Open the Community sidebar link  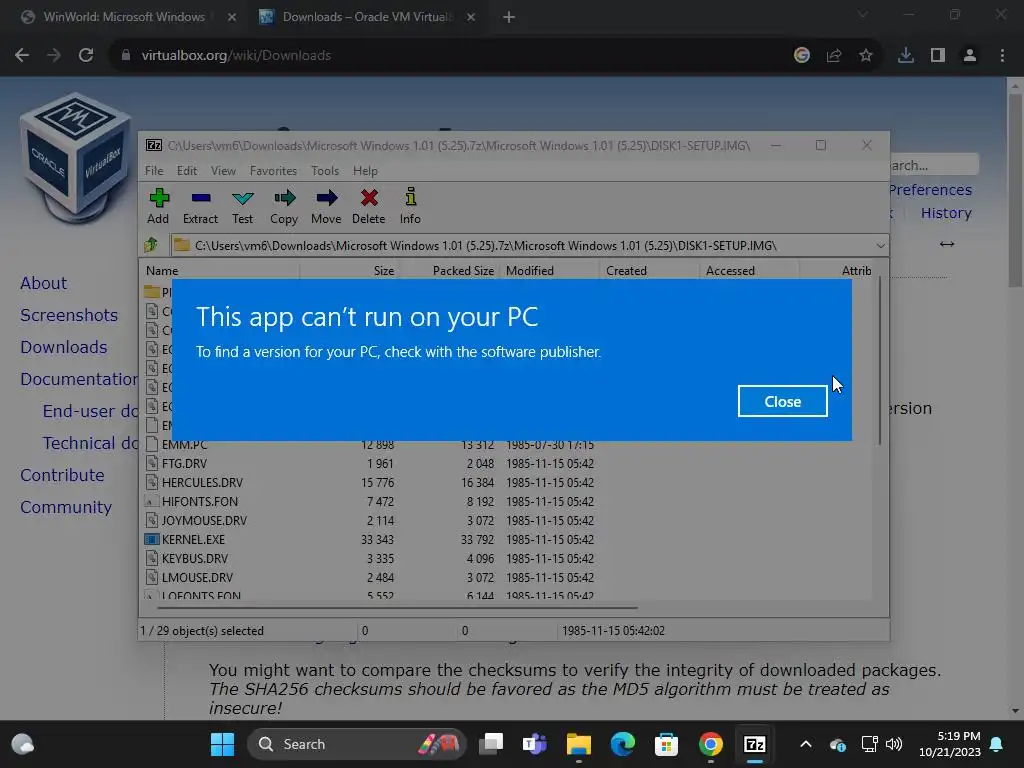(x=66, y=507)
